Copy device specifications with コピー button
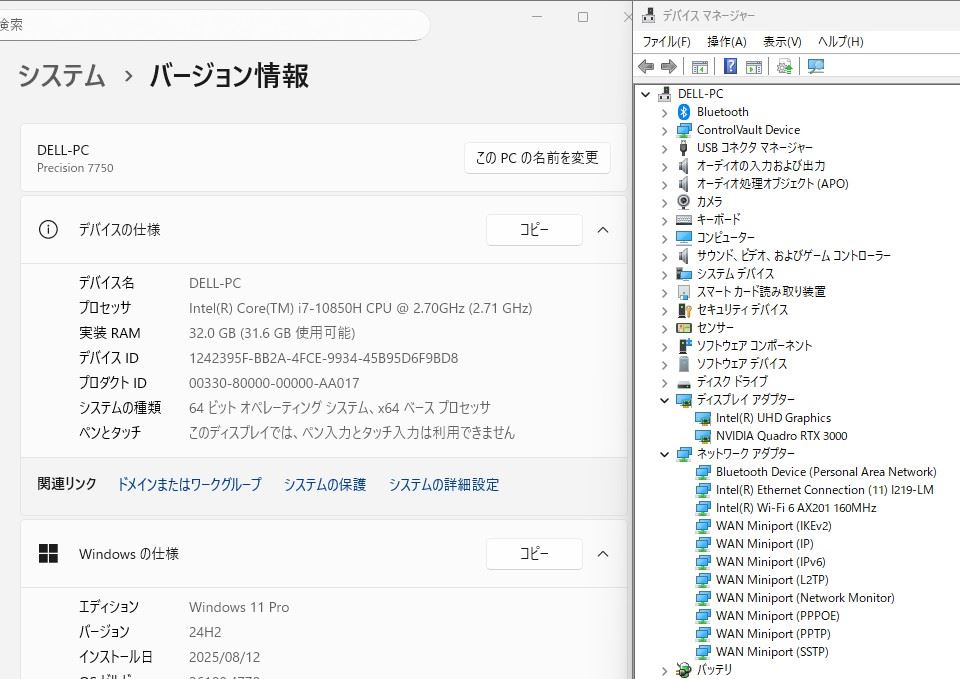 (534, 230)
